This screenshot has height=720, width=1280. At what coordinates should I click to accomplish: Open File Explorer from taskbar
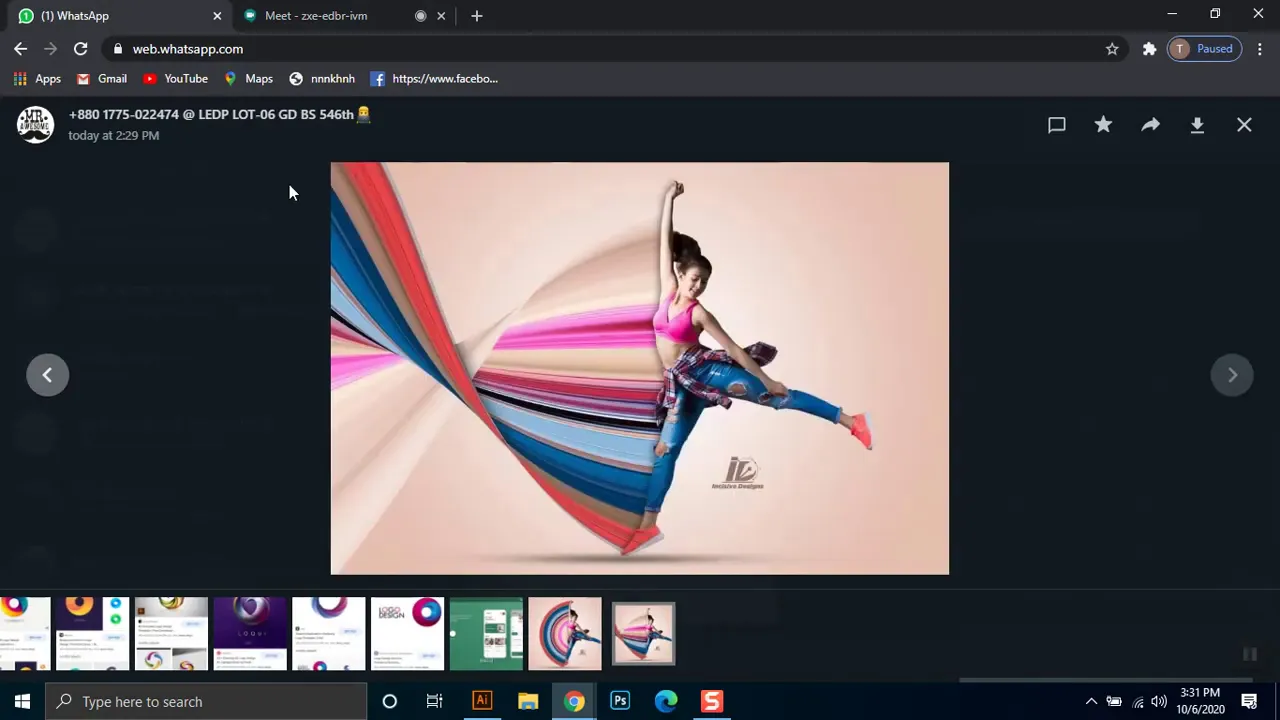(x=528, y=701)
